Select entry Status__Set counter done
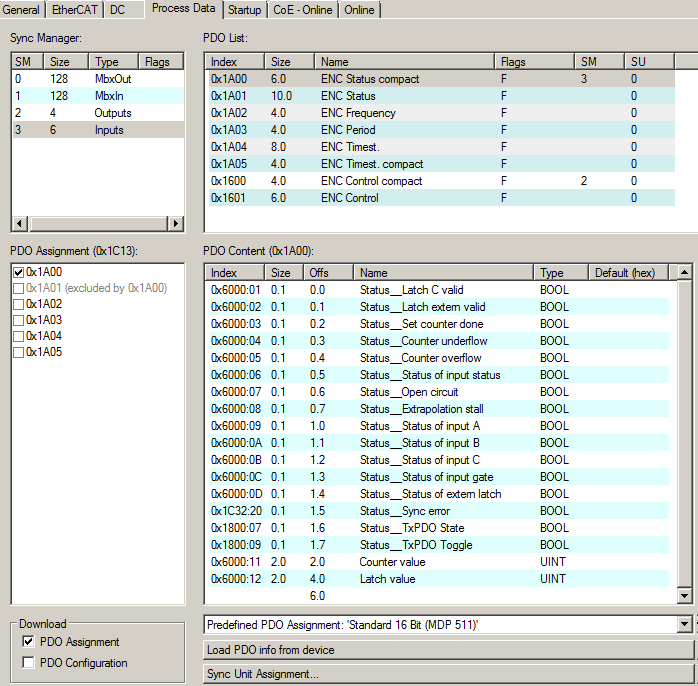 439,324
